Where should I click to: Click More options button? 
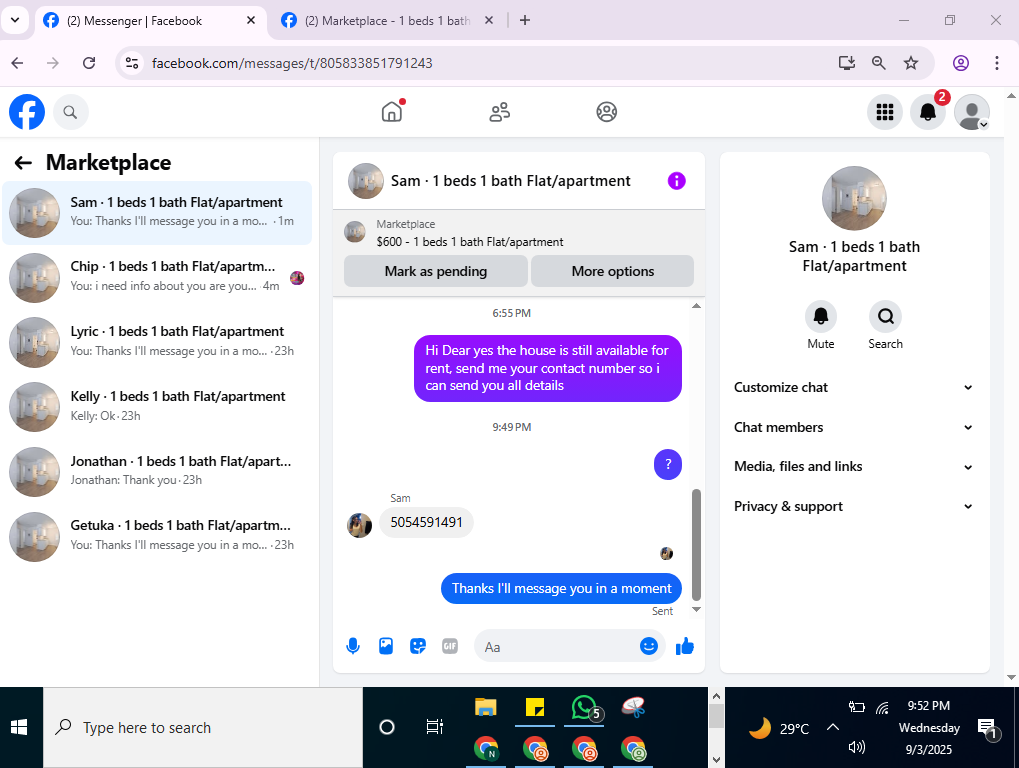613,271
